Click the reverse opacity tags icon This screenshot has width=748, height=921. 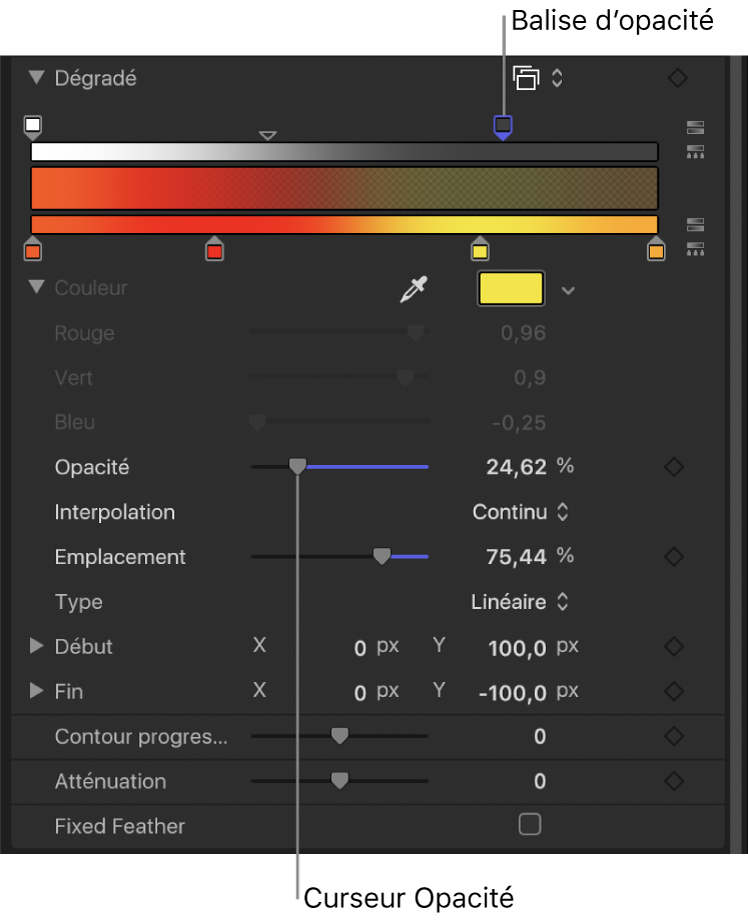point(696,128)
